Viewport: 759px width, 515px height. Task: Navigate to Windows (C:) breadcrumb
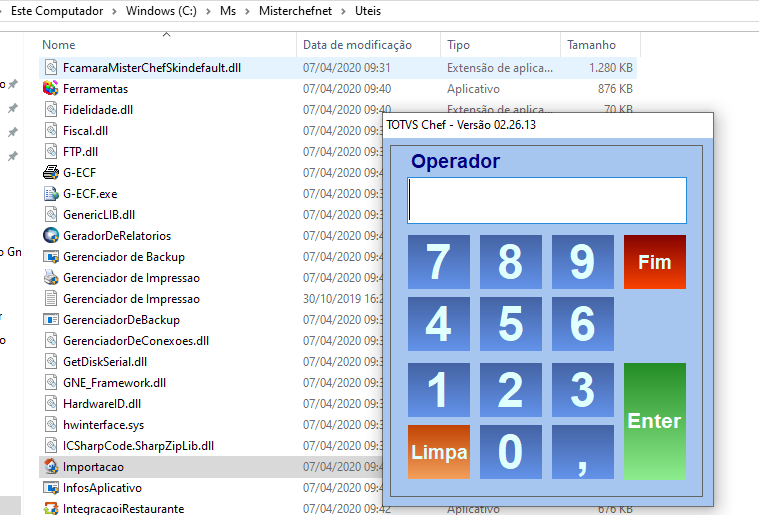161,11
